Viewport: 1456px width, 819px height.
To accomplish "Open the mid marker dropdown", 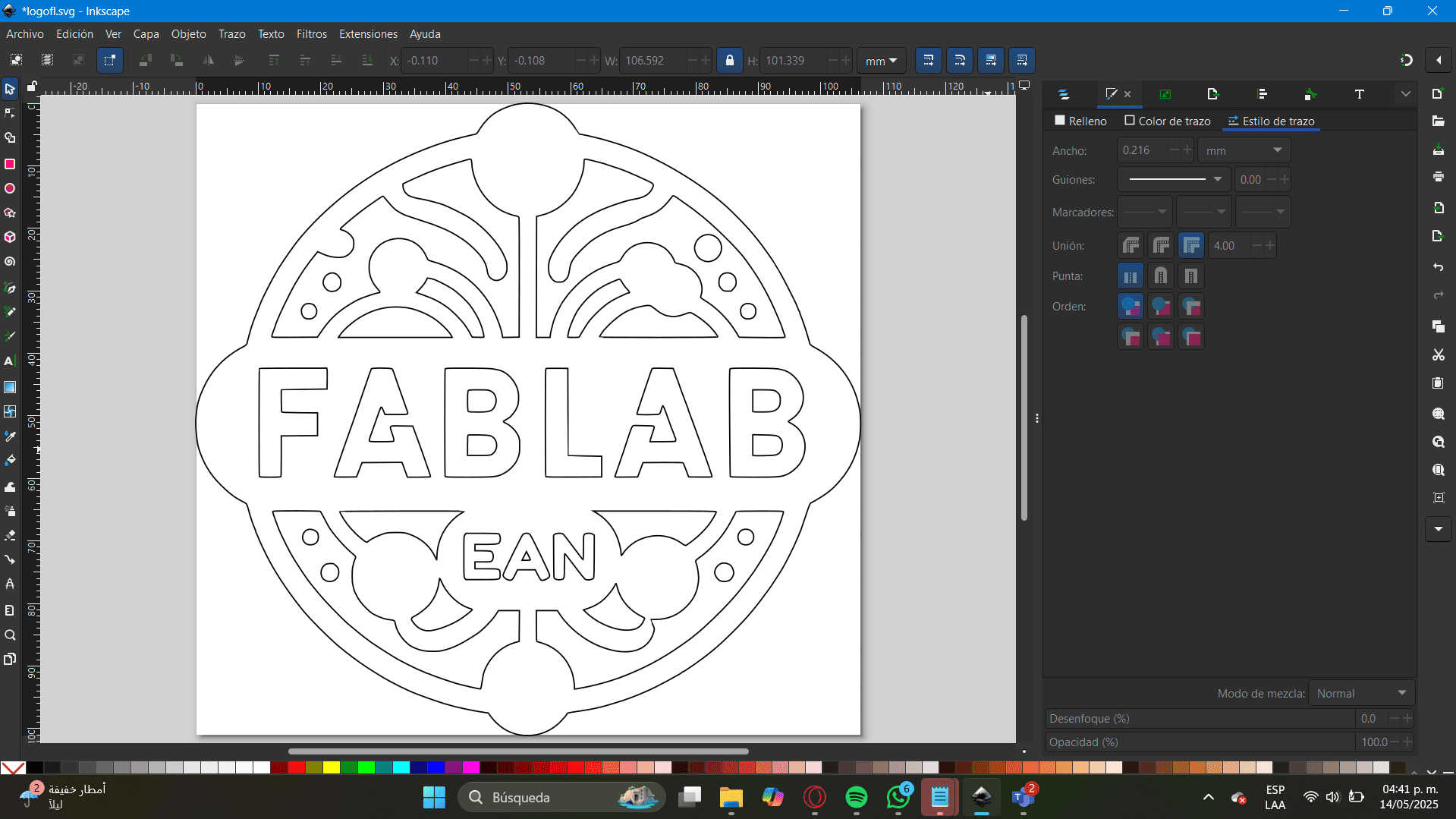I will click(x=1204, y=213).
